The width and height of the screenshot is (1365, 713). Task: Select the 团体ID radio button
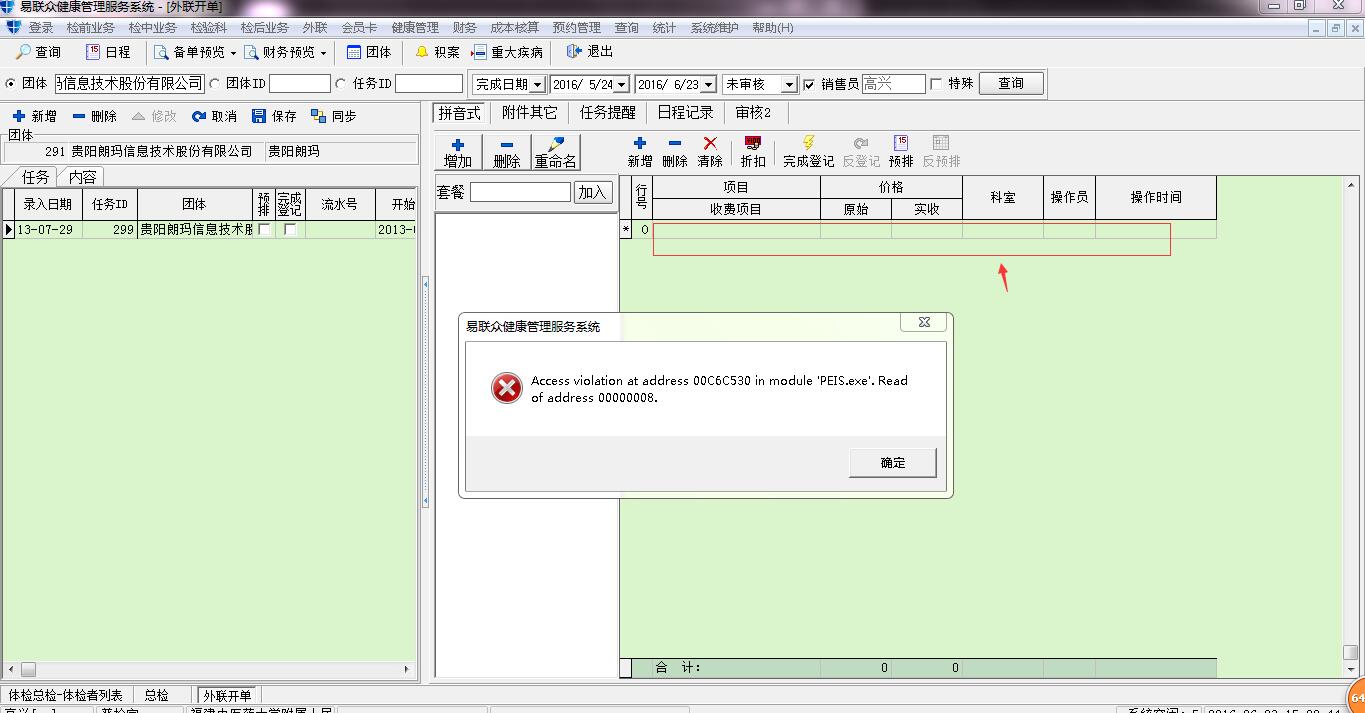click(214, 84)
